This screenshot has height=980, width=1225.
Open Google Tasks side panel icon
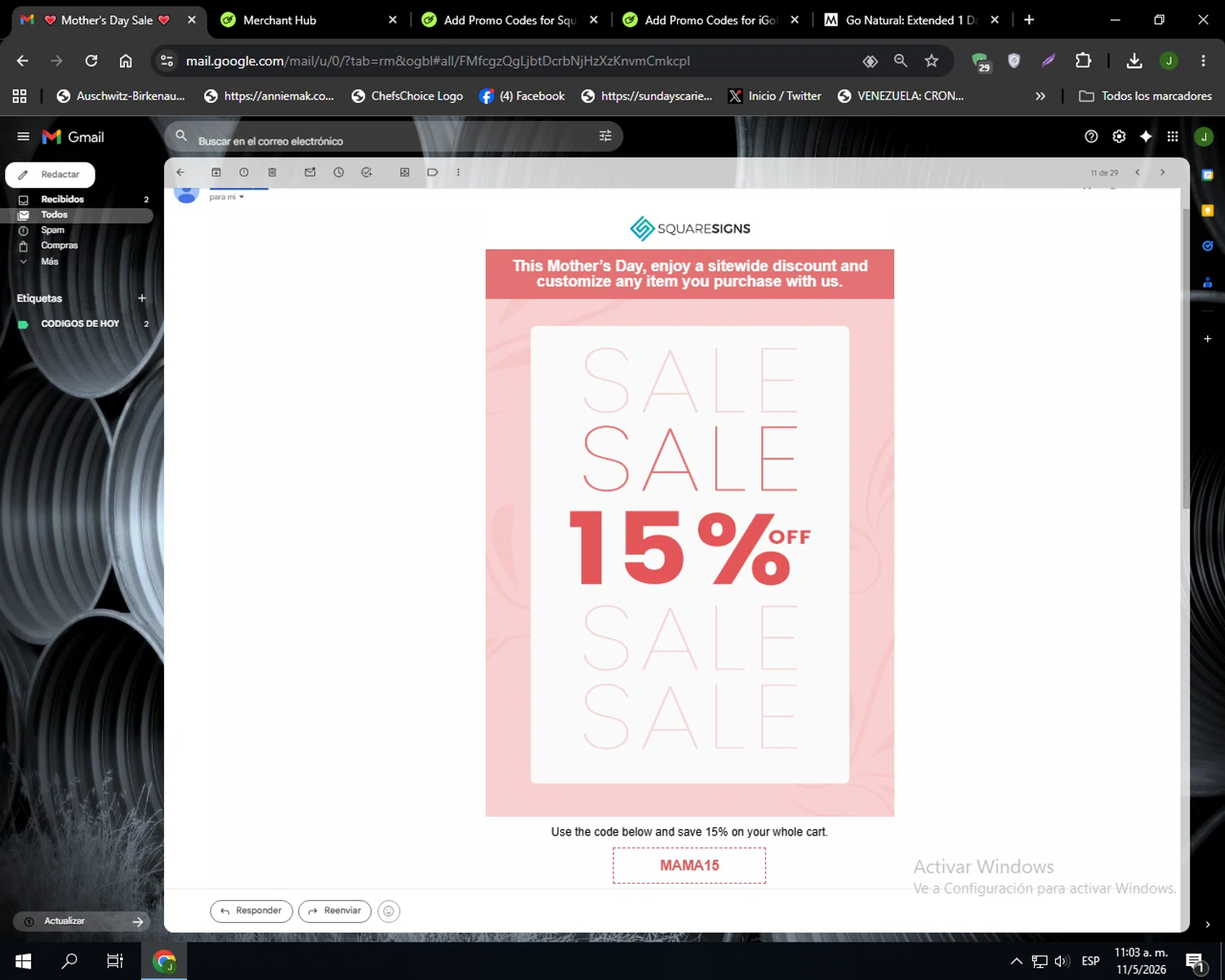point(1207,246)
